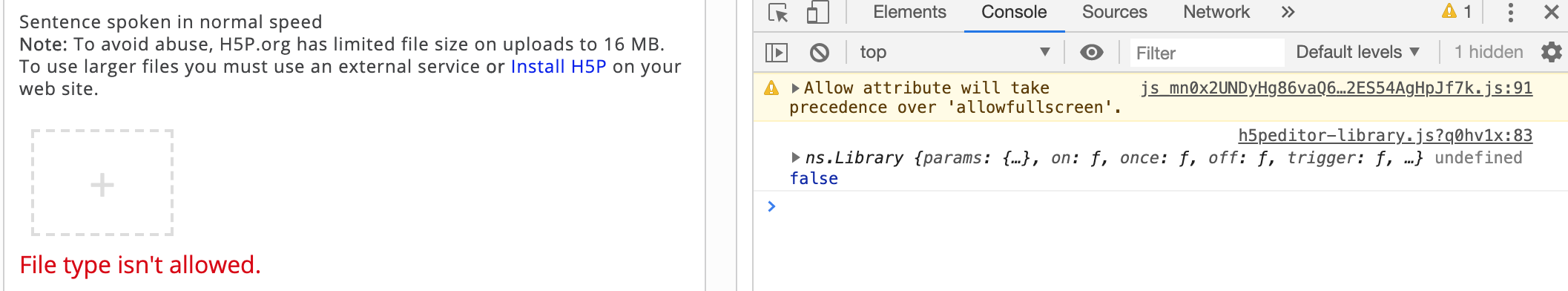The height and width of the screenshot is (291, 1568).
Task: Click the dashed plus upload box
Action: (x=102, y=183)
